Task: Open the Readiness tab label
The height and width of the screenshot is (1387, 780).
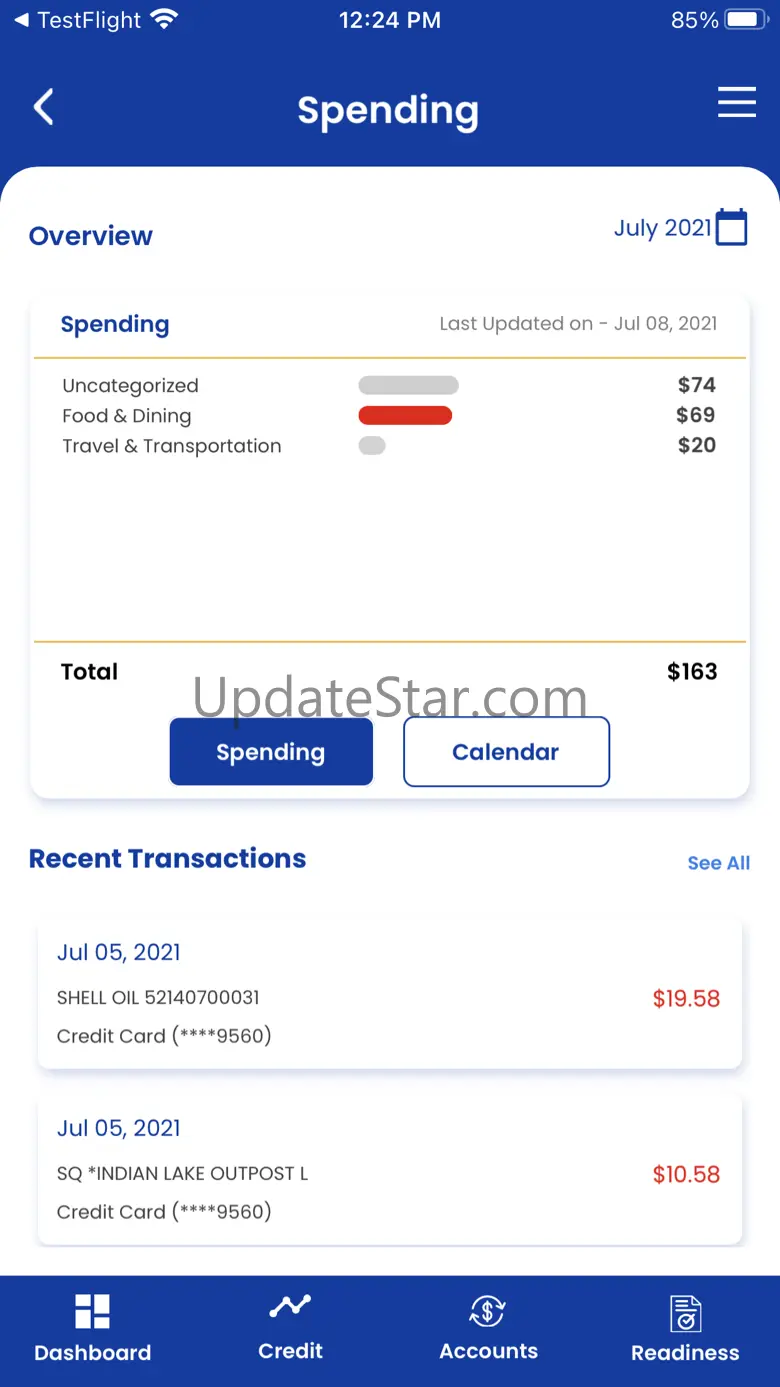Action: (x=685, y=1352)
